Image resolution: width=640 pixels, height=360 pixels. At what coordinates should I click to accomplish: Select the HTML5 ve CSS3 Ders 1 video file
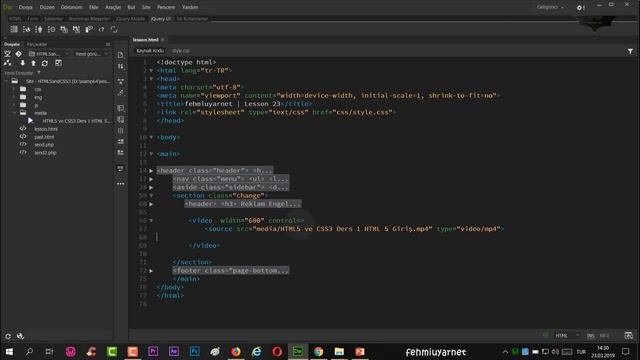[76, 121]
